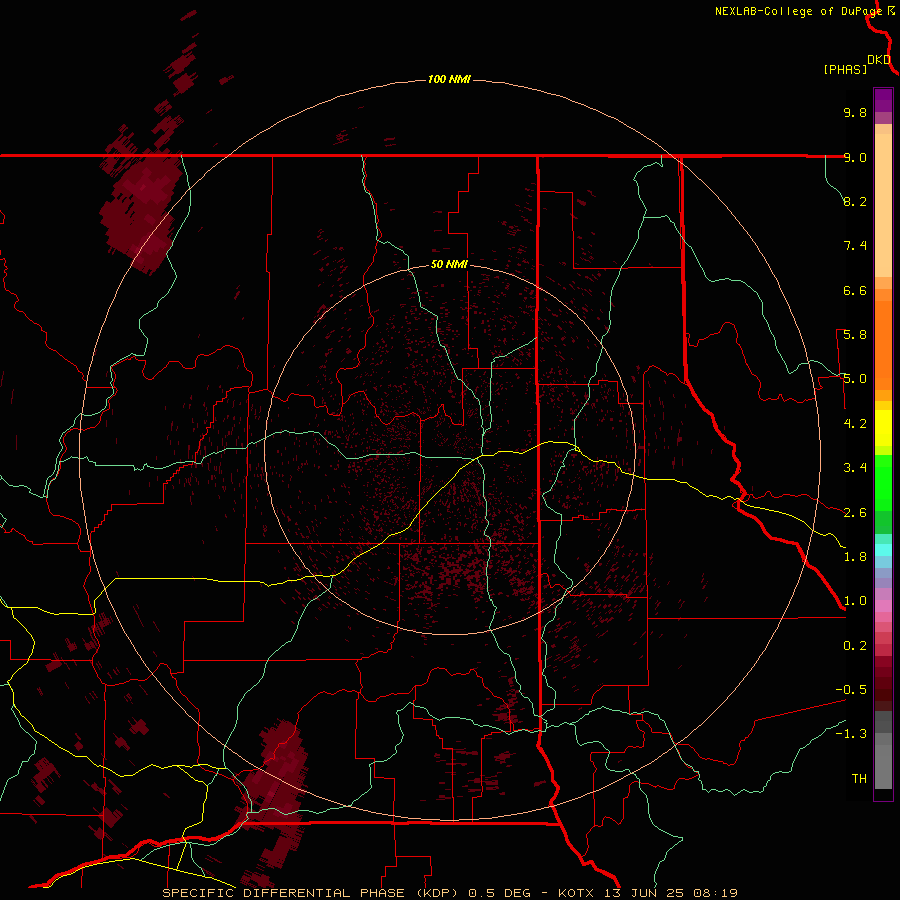900x900 pixels.
Task: Click the 9.0 value on the scale
Action: pos(855,157)
